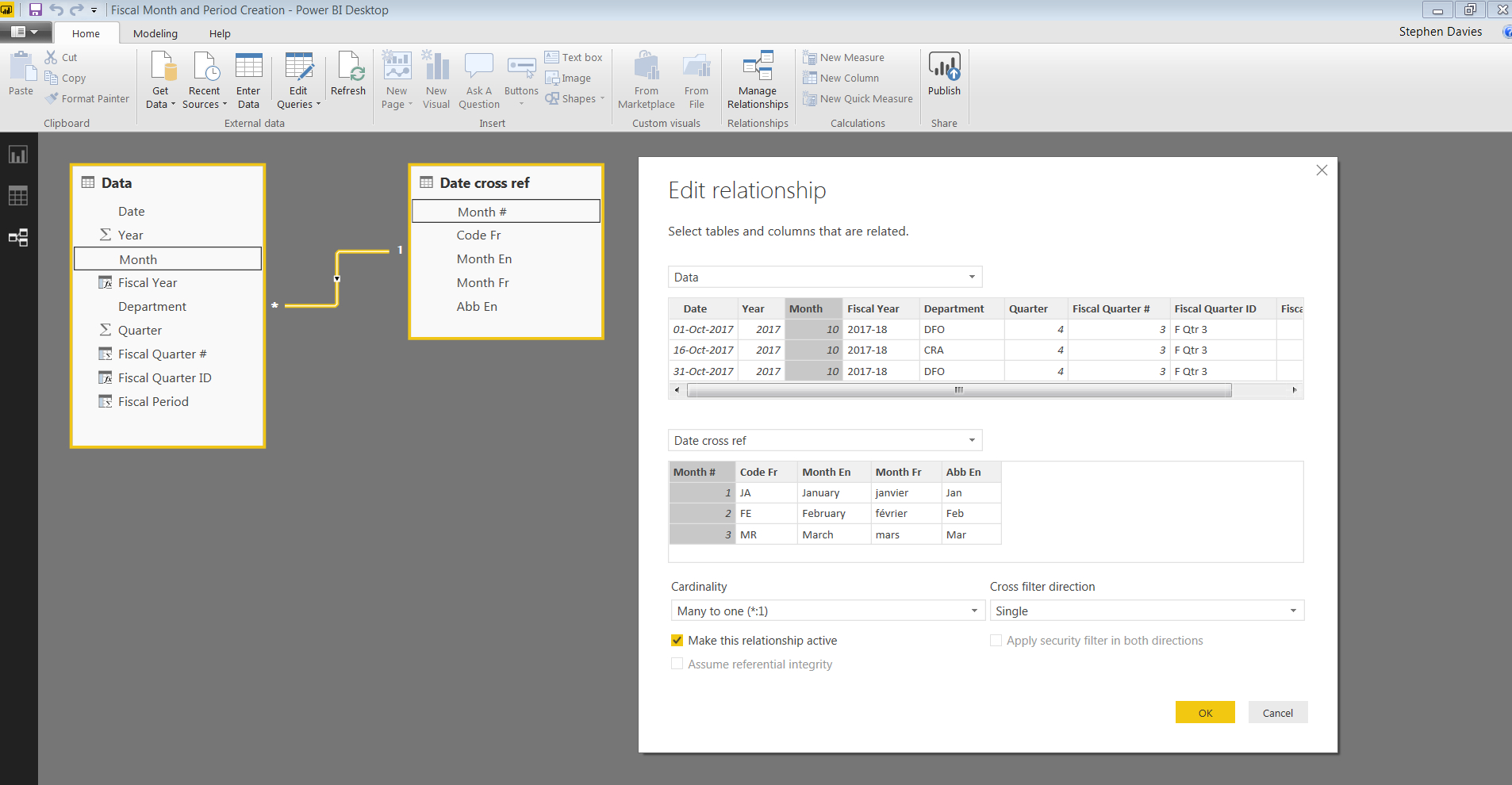This screenshot has width=1512, height=785.
Task: Click left arrow of preview scrollbar
Action: [677, 390]
